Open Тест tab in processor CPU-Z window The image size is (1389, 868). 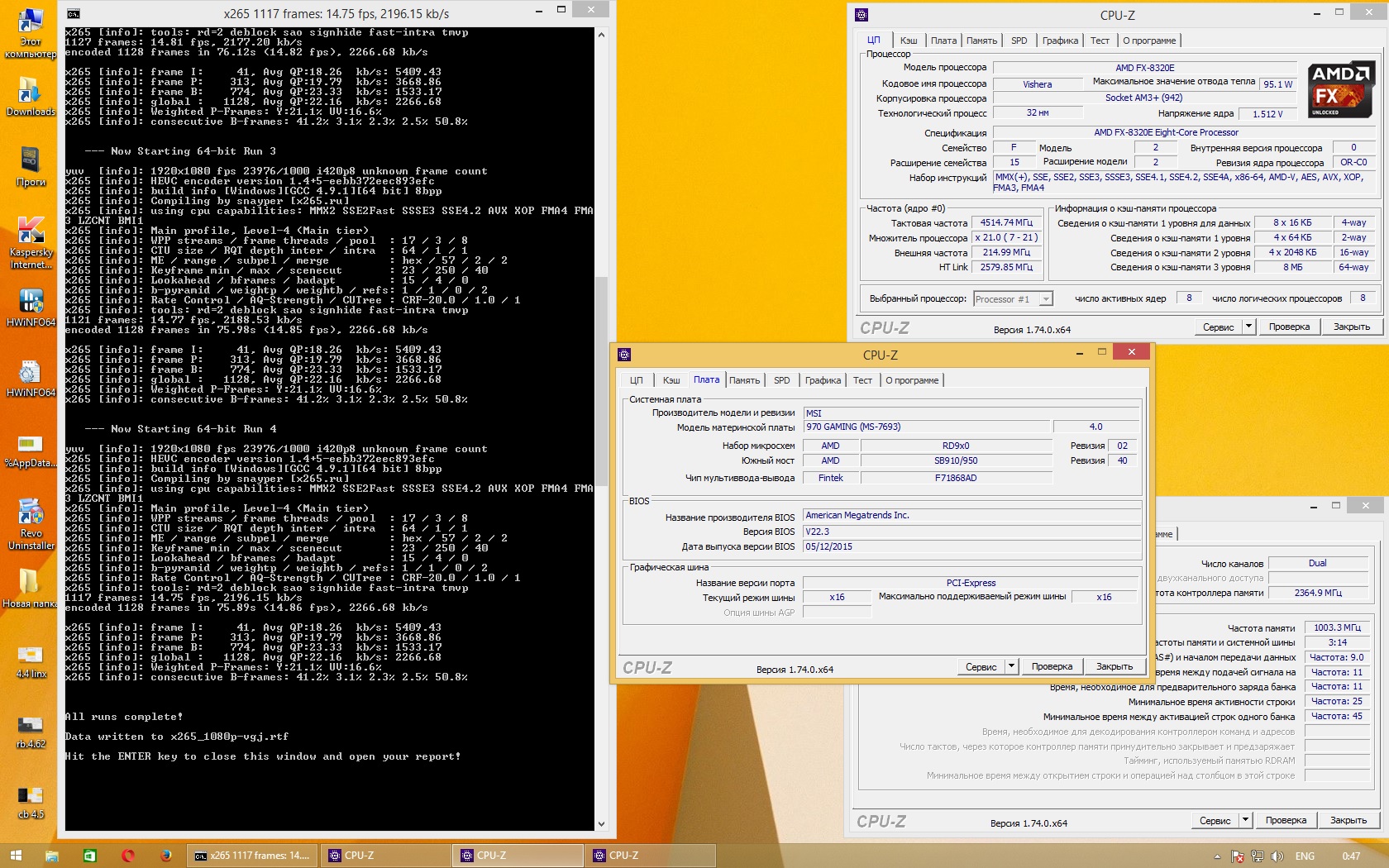(x=1100, y=41)
